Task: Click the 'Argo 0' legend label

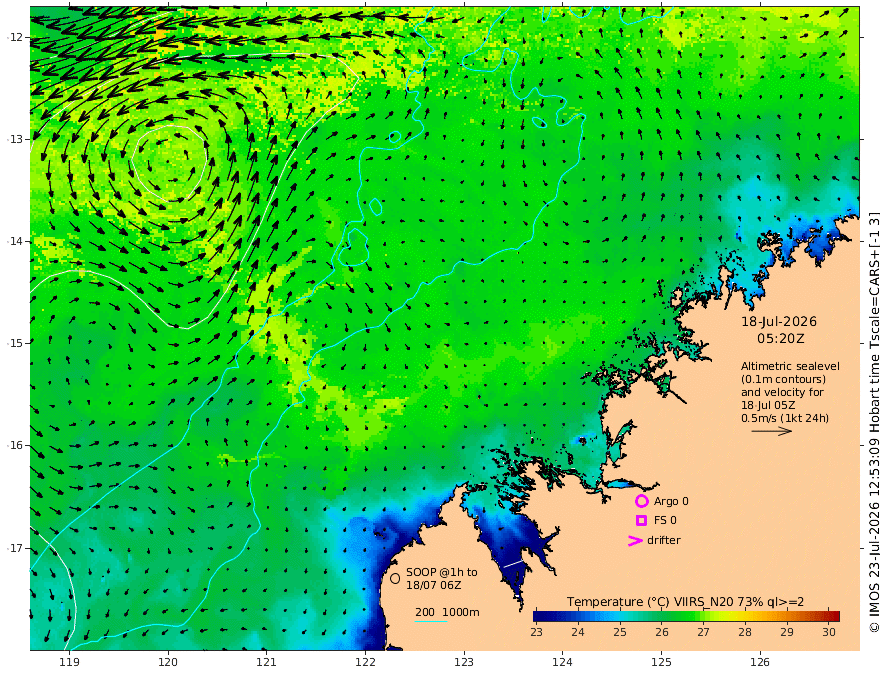Action: click(671, 501)
